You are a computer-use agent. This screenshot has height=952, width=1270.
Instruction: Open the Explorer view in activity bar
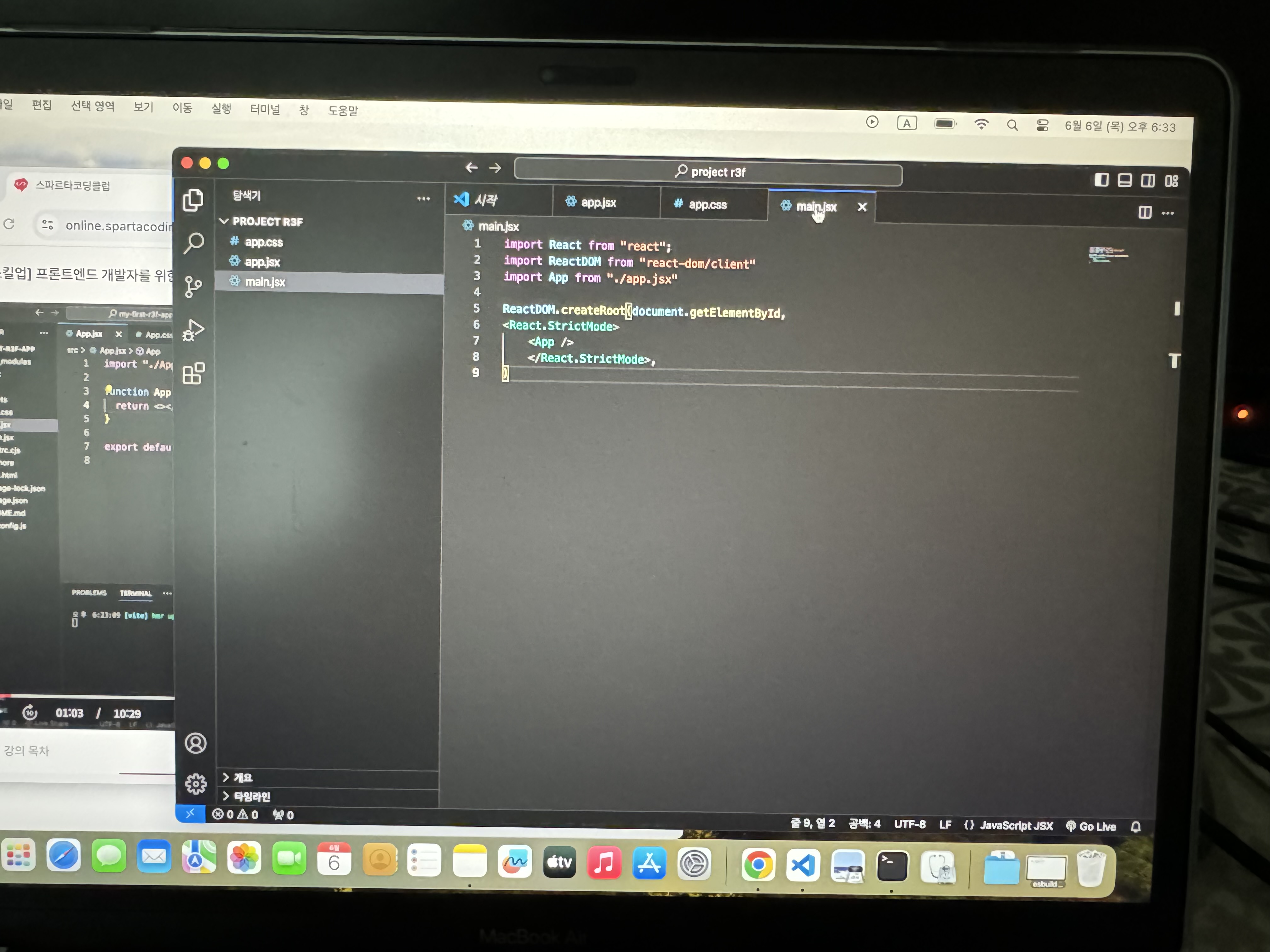(x=193, y=200)
